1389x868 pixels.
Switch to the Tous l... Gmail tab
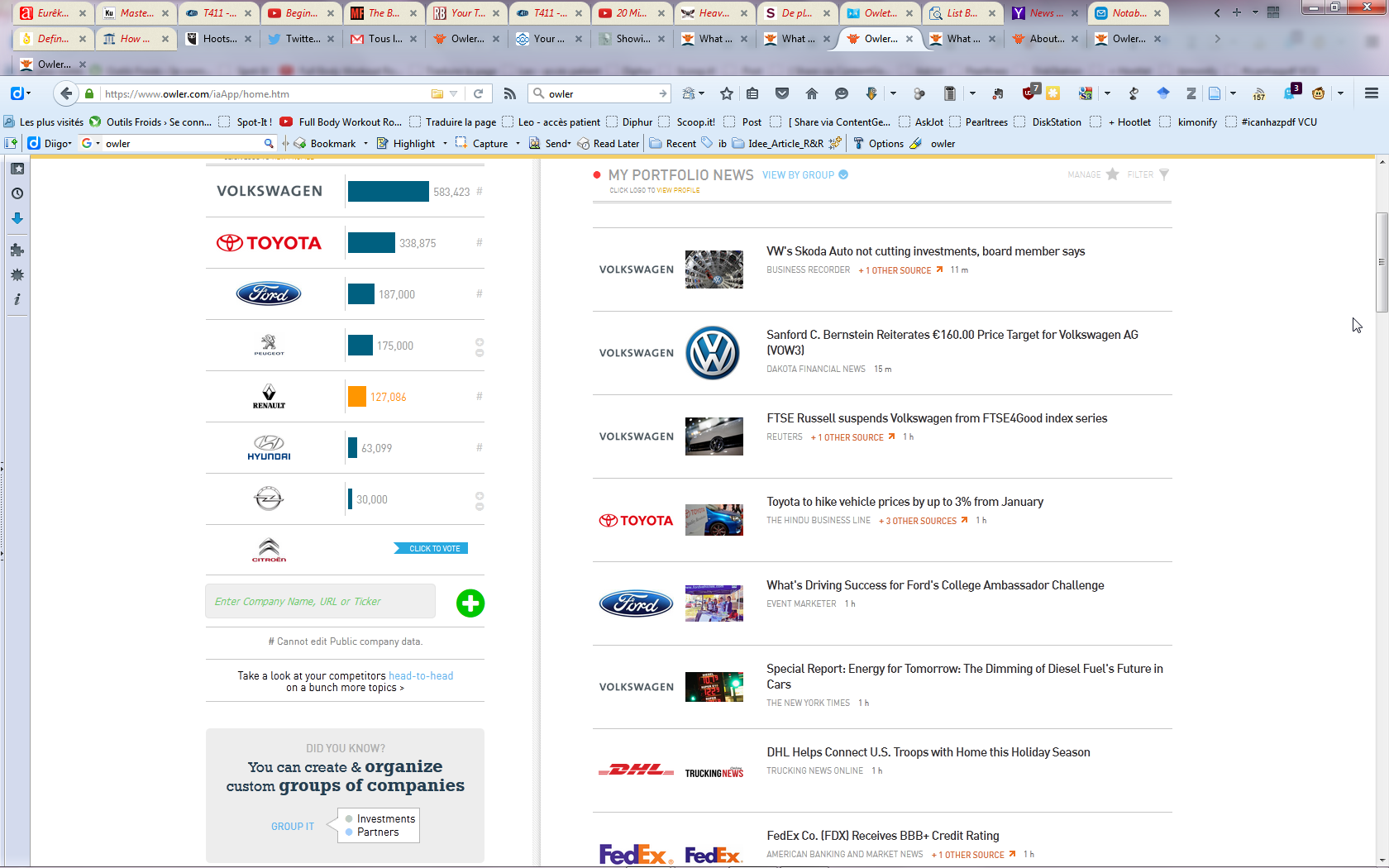coord(384,39)
